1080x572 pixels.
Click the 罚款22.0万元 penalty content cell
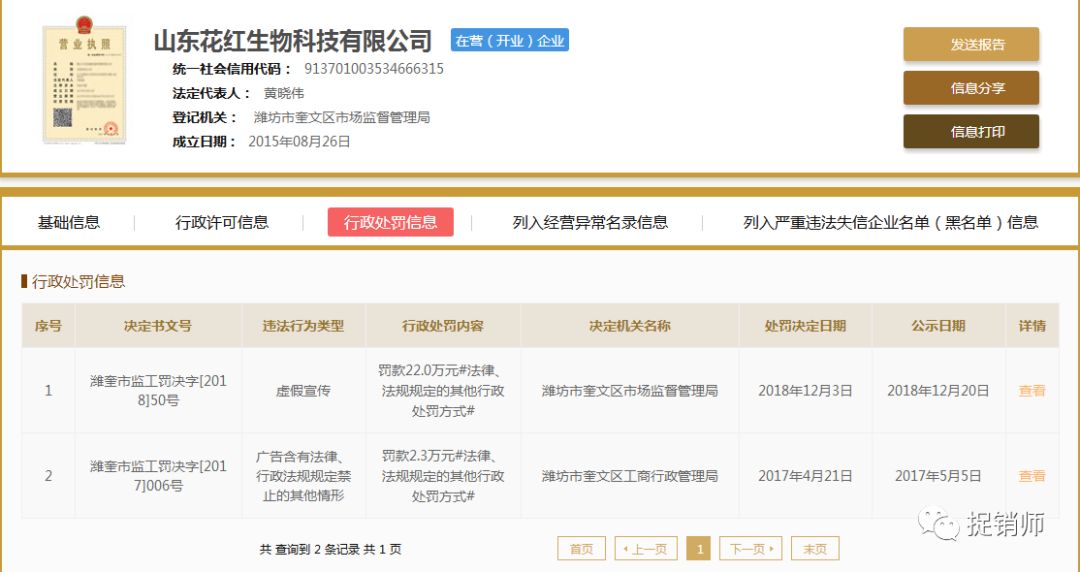[x=443, y=391]
